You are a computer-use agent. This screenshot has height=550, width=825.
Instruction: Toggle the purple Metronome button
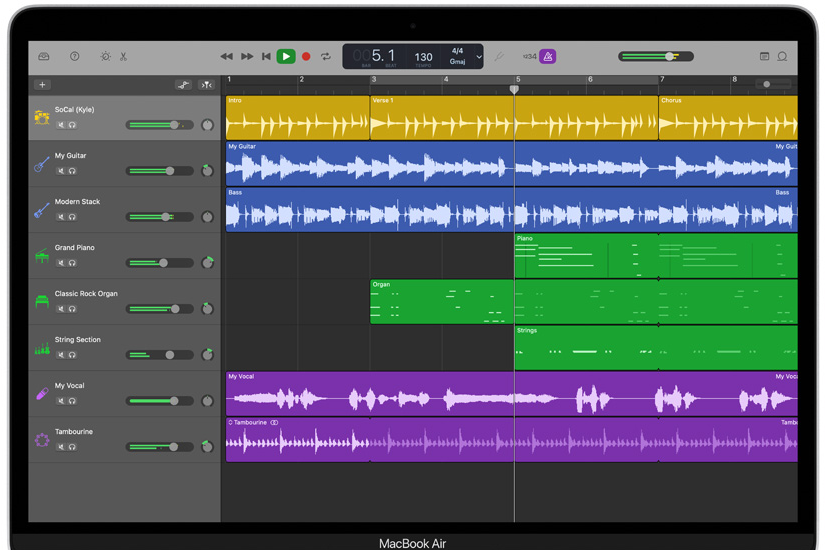click(x=548, y=56)
